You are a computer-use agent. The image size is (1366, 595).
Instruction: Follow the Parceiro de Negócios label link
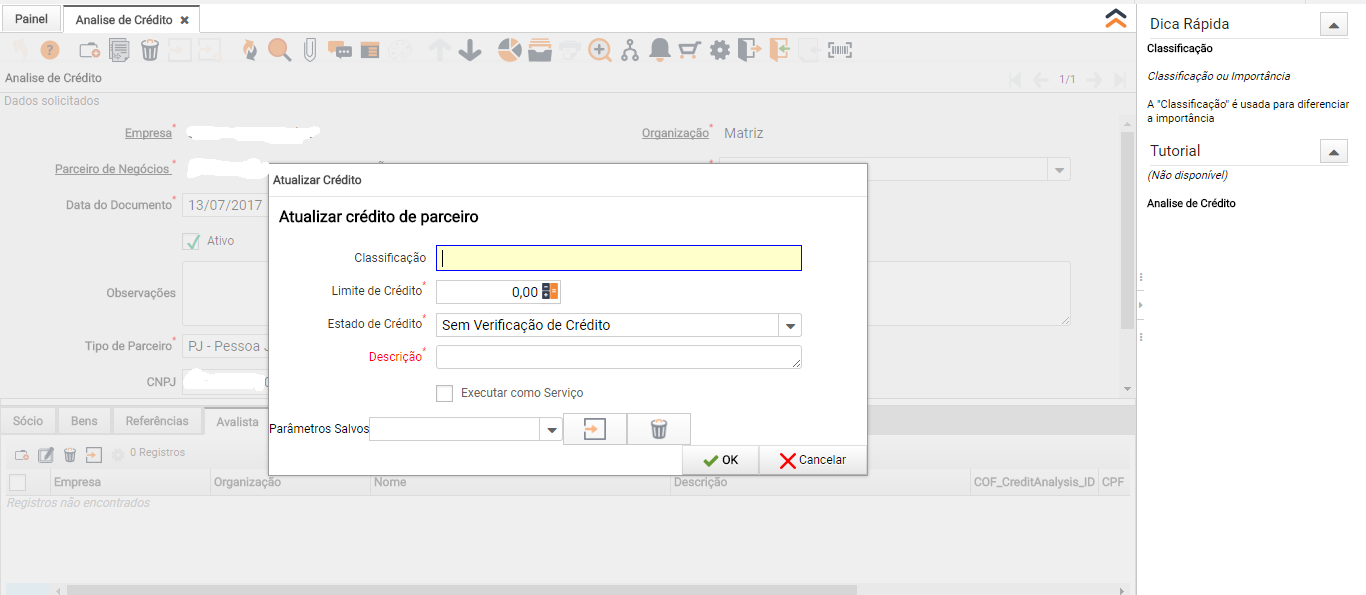point(112,169)
